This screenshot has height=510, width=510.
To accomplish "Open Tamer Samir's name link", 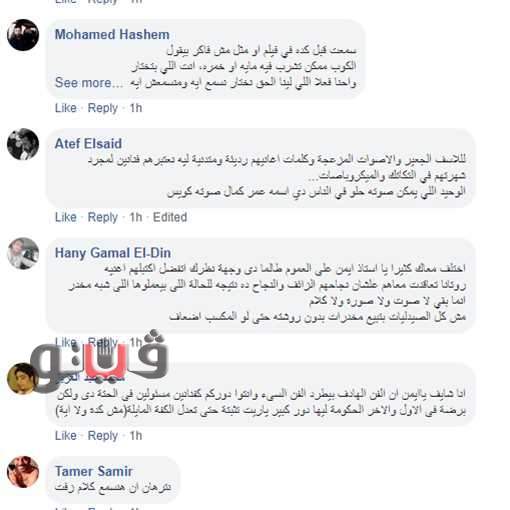I will [x=94, y=472].
